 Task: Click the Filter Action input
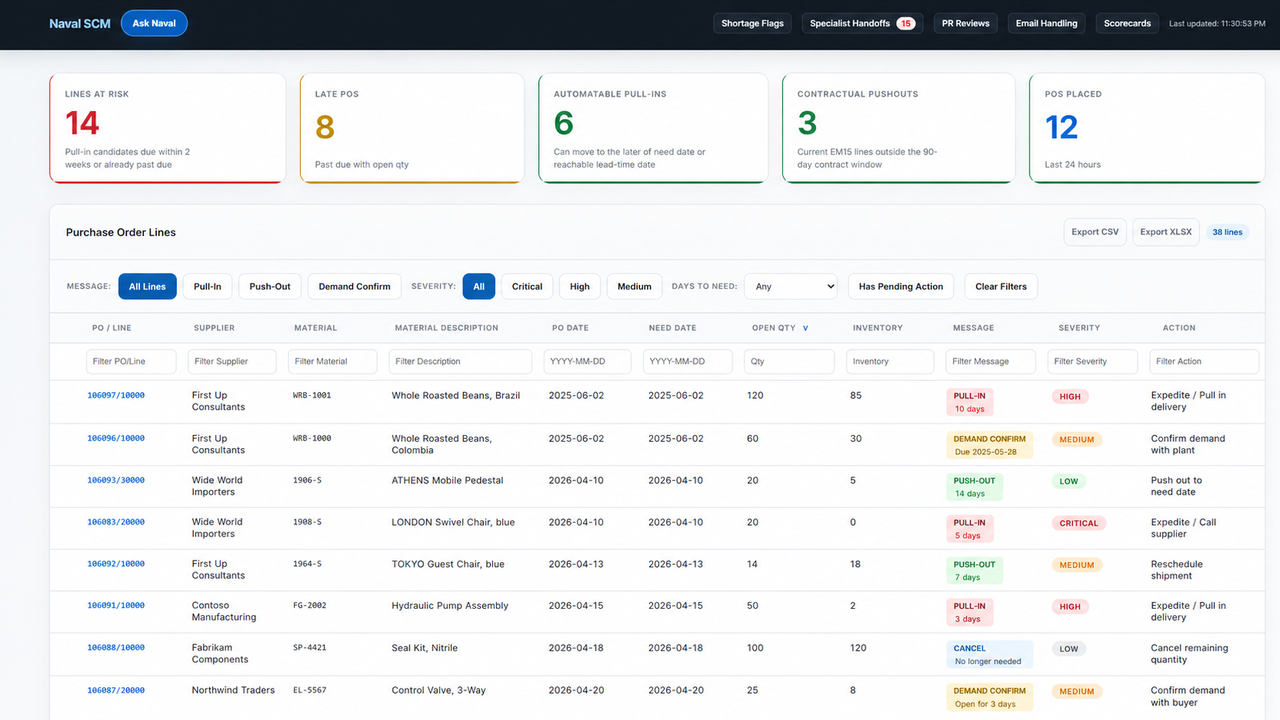(1204, 361)
